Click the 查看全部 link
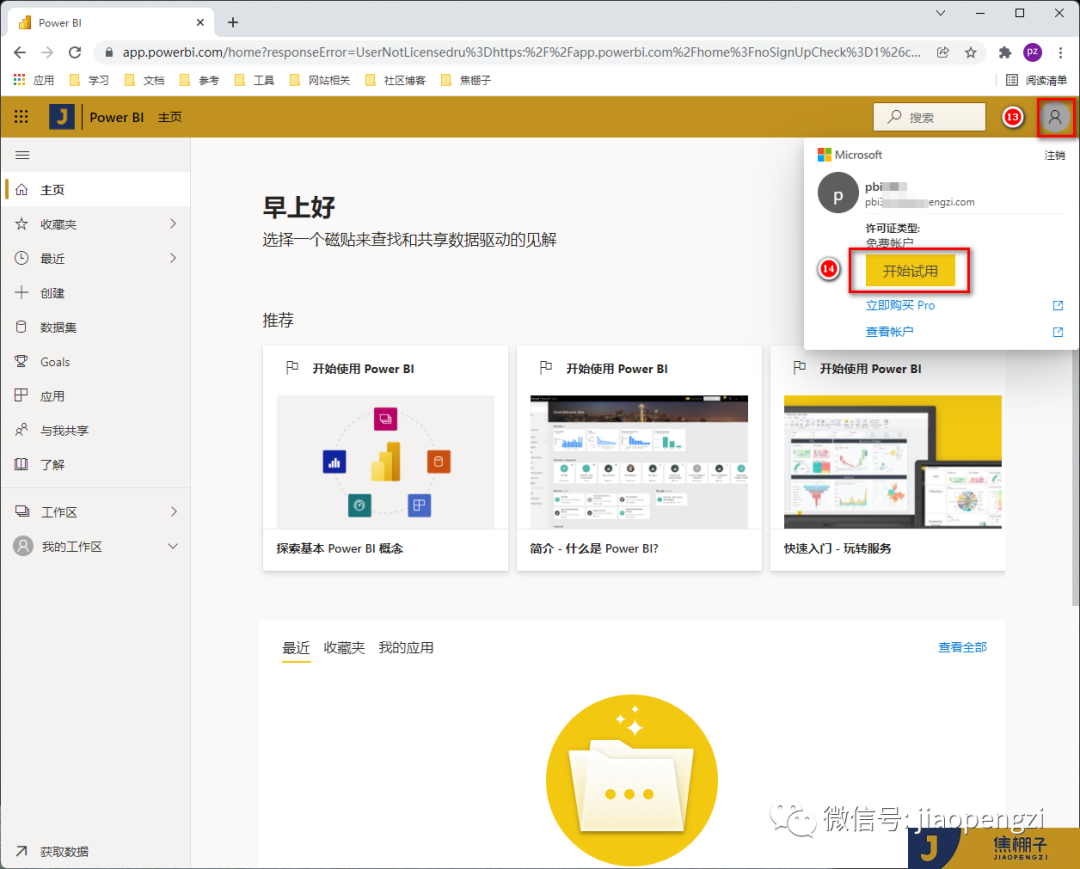The image size is (1080, 869). [962, 647]
